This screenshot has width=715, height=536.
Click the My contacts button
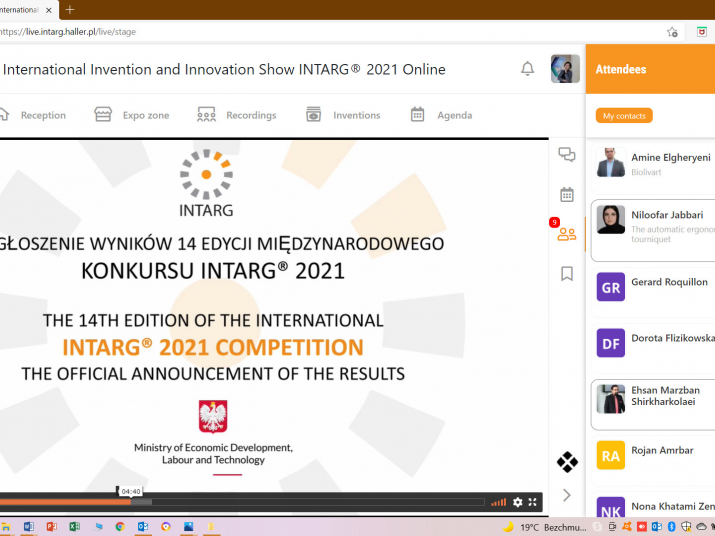[x=624, y=116]
